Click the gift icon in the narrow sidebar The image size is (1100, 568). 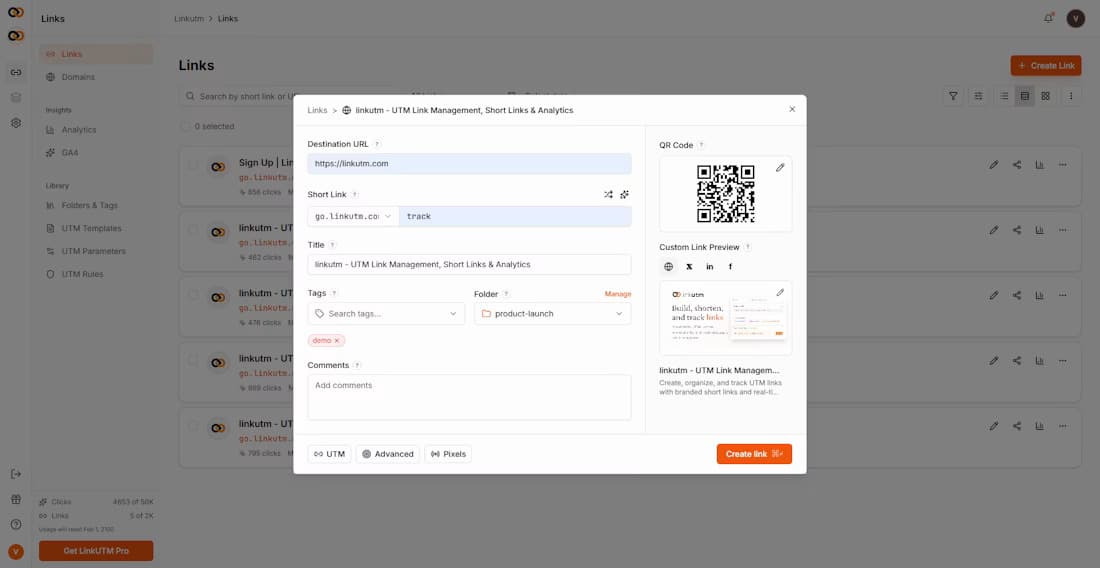pyautogui.click(x=15, y=499)
